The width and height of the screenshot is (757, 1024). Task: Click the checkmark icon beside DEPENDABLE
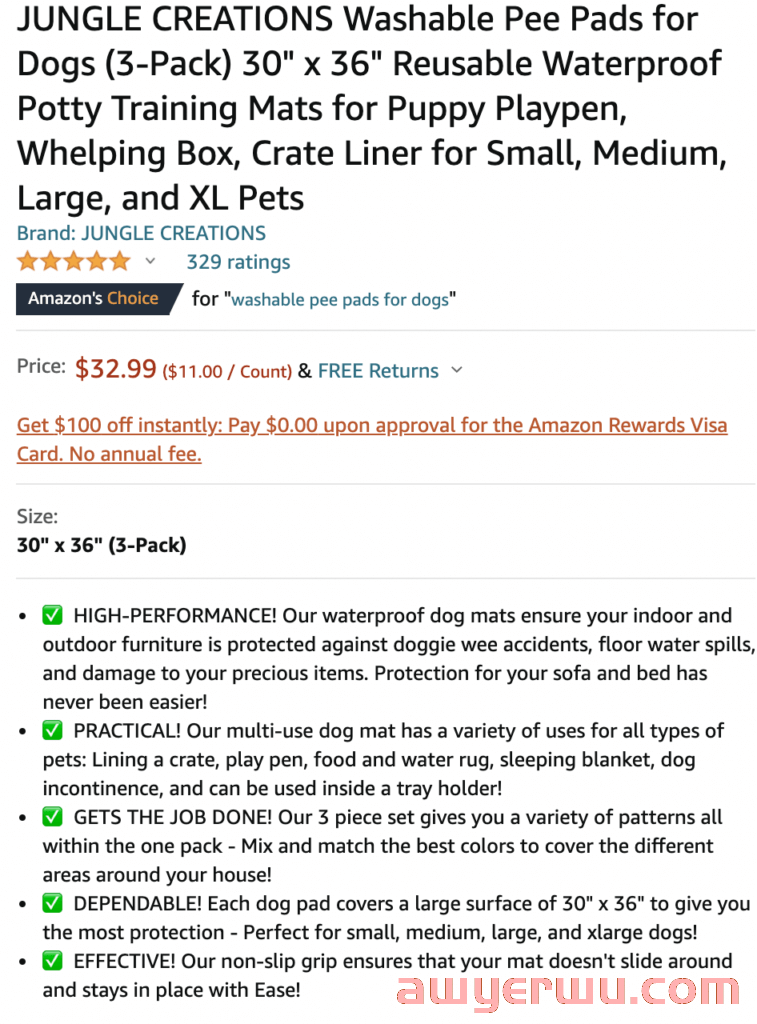click(x=52, y=903)
